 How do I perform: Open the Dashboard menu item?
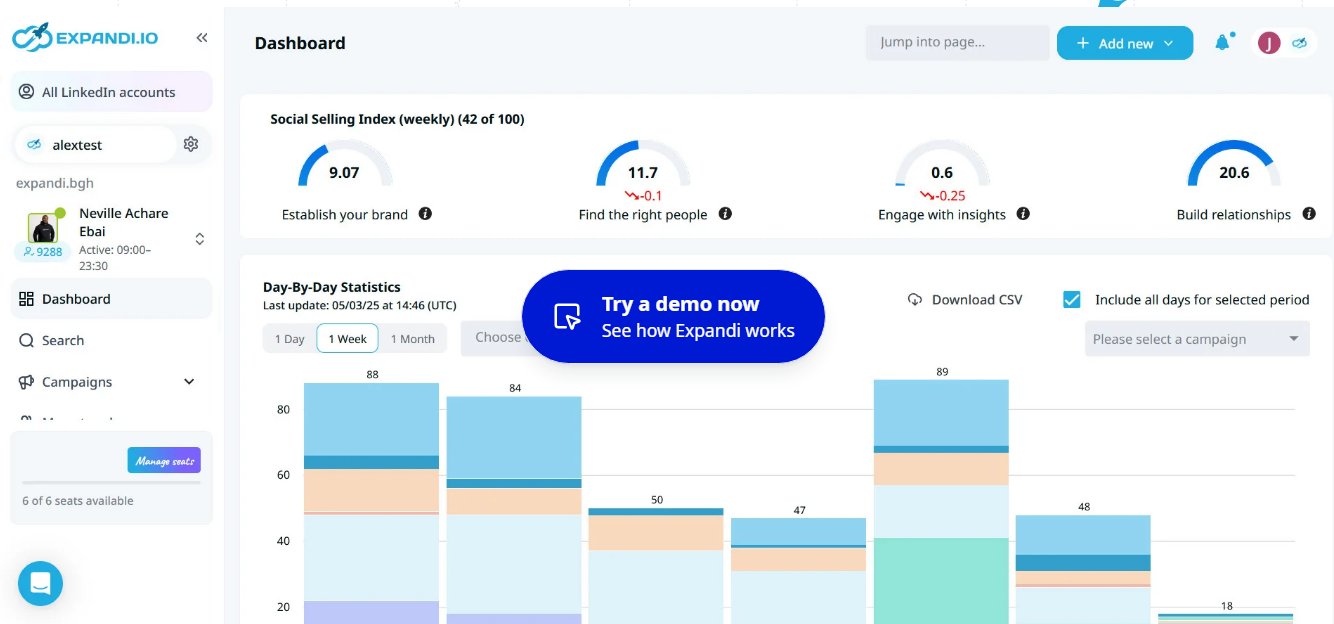pos(111,299)
